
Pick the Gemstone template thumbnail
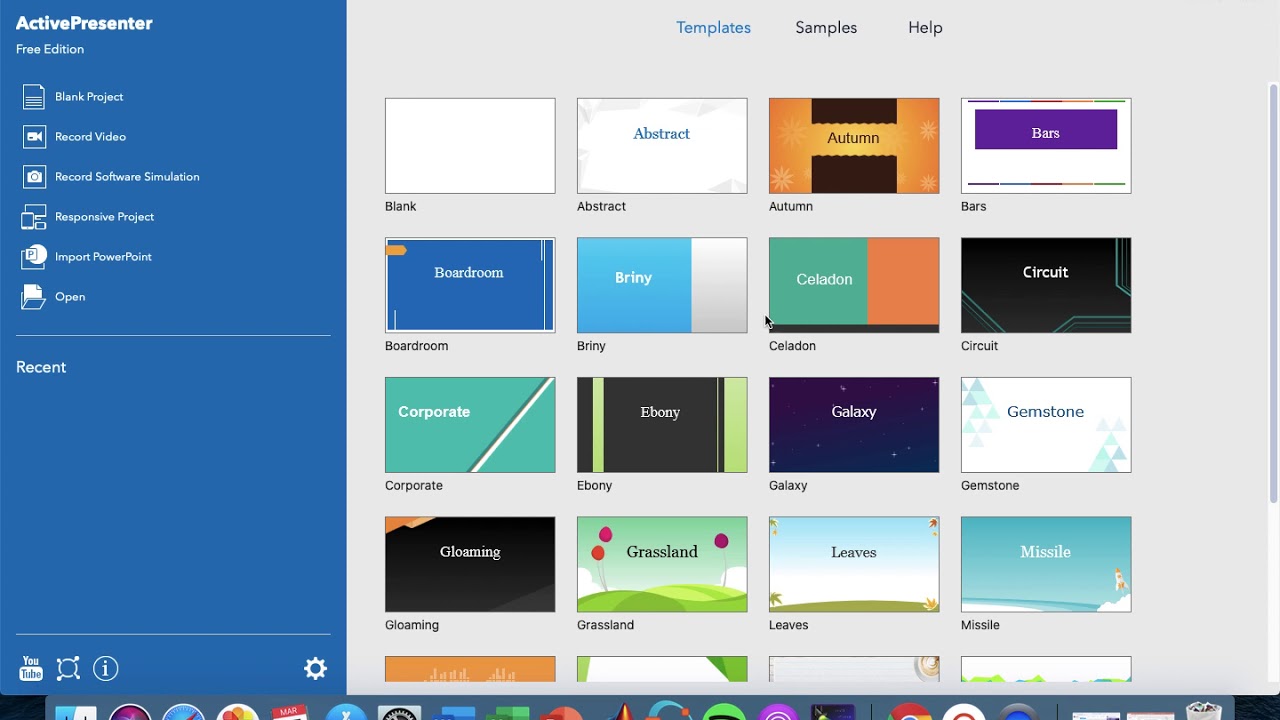tap(1046, 425)
